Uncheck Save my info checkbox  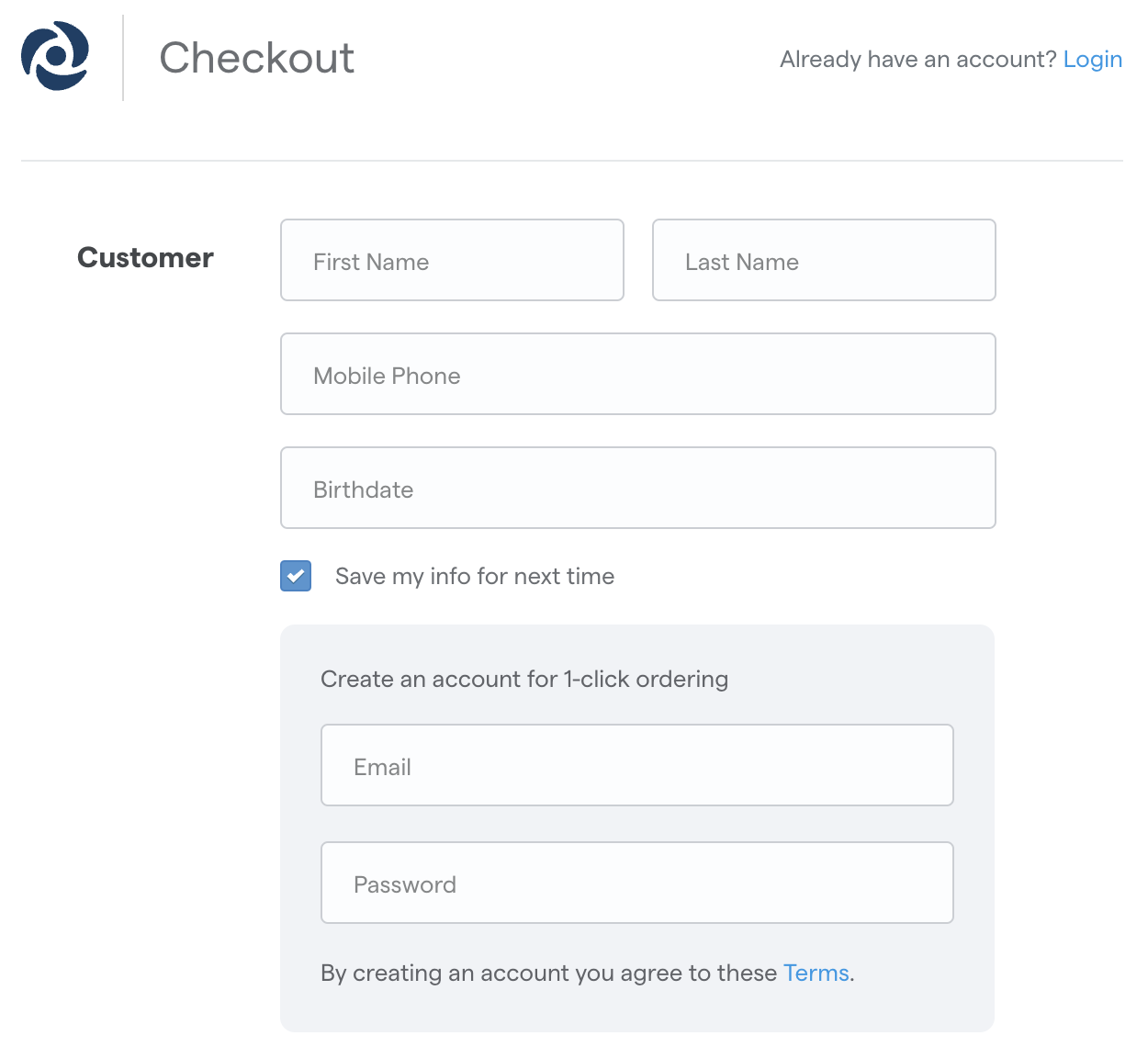296,576
